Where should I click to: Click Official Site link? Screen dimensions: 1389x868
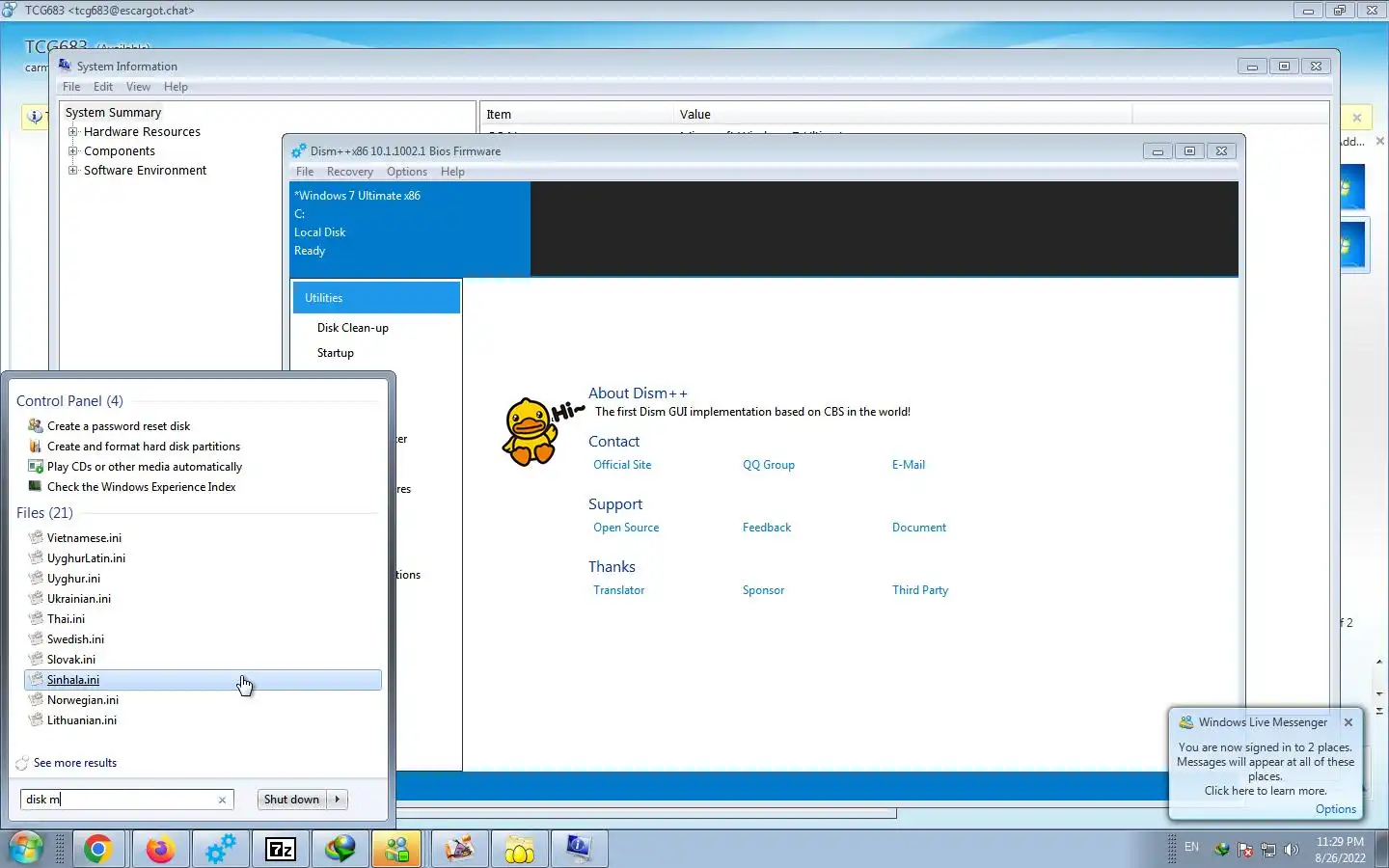[622, 465]
